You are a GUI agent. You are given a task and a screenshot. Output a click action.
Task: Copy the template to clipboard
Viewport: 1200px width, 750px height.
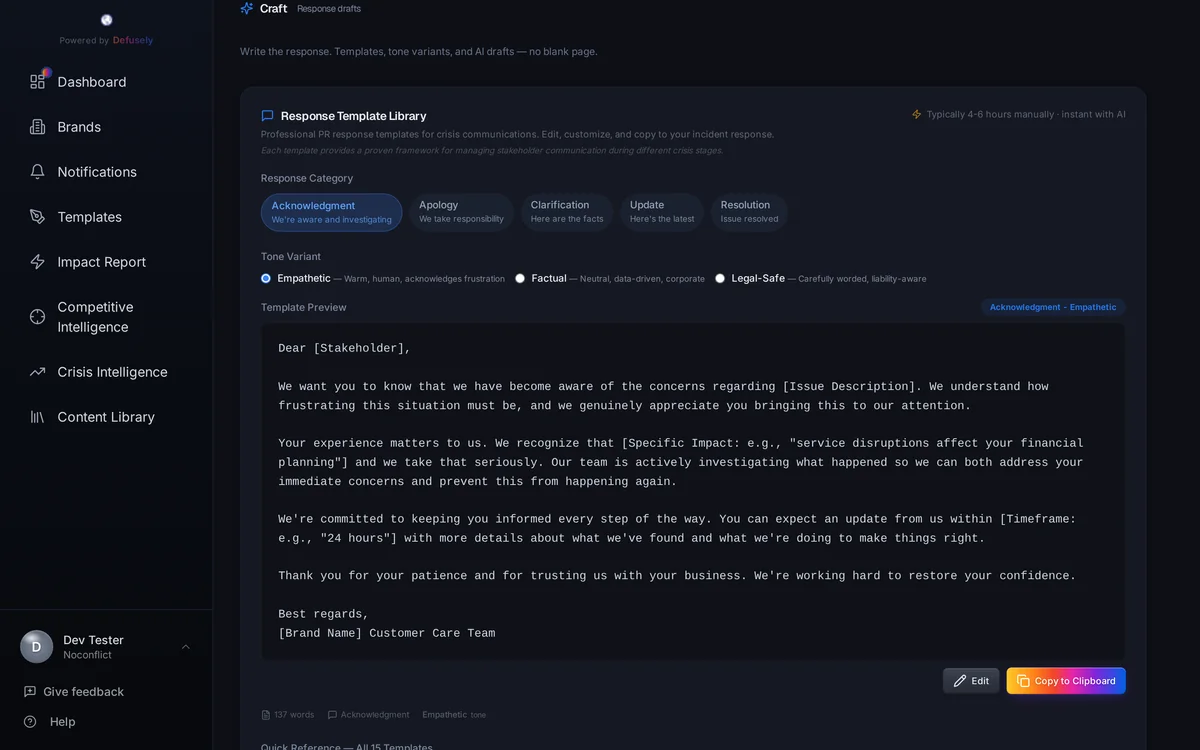(x=1065, y=680)
